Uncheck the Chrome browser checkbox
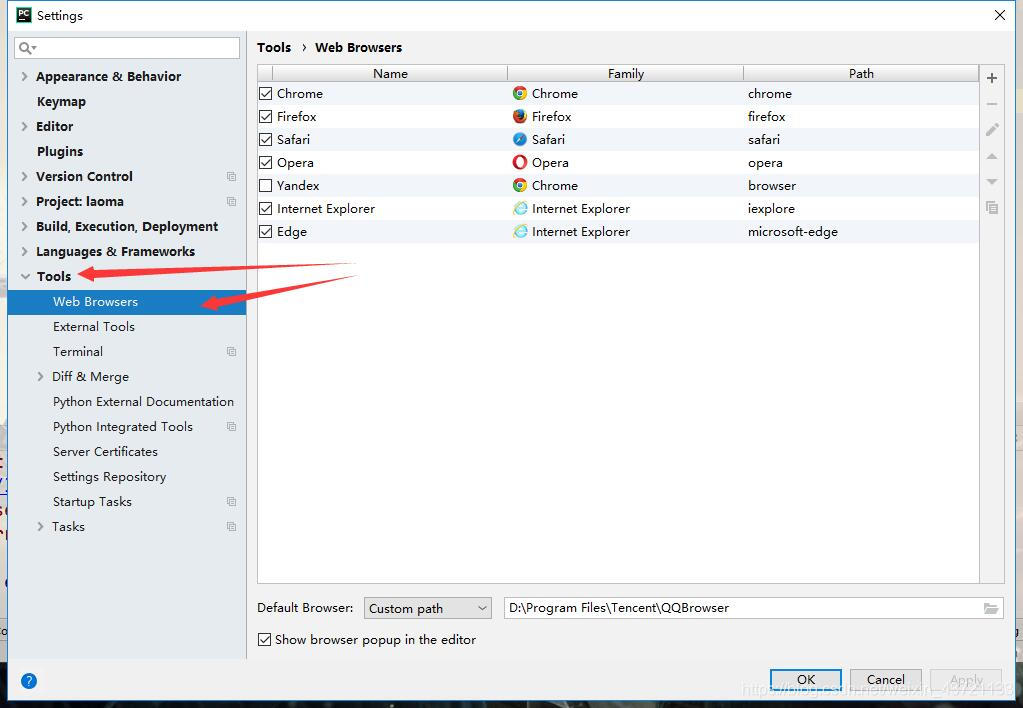Screen dimensions: 1023x708 tap(266, 93)
